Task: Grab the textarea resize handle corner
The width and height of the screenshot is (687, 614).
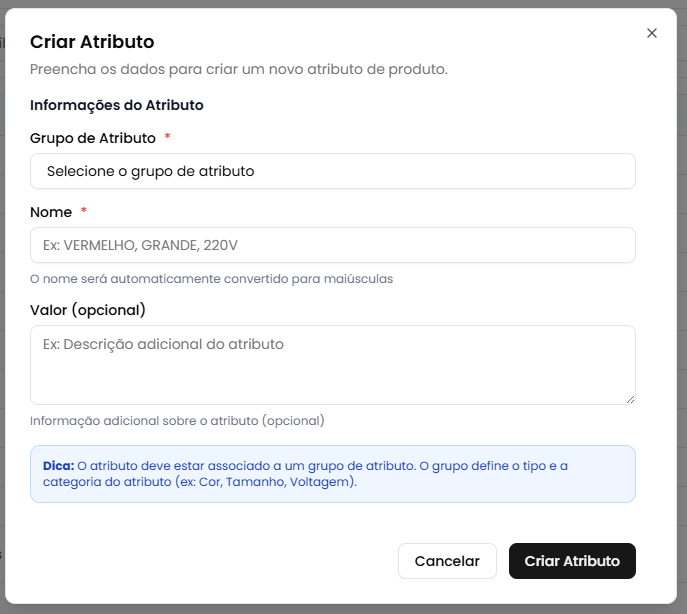Action: click(630, 399)
